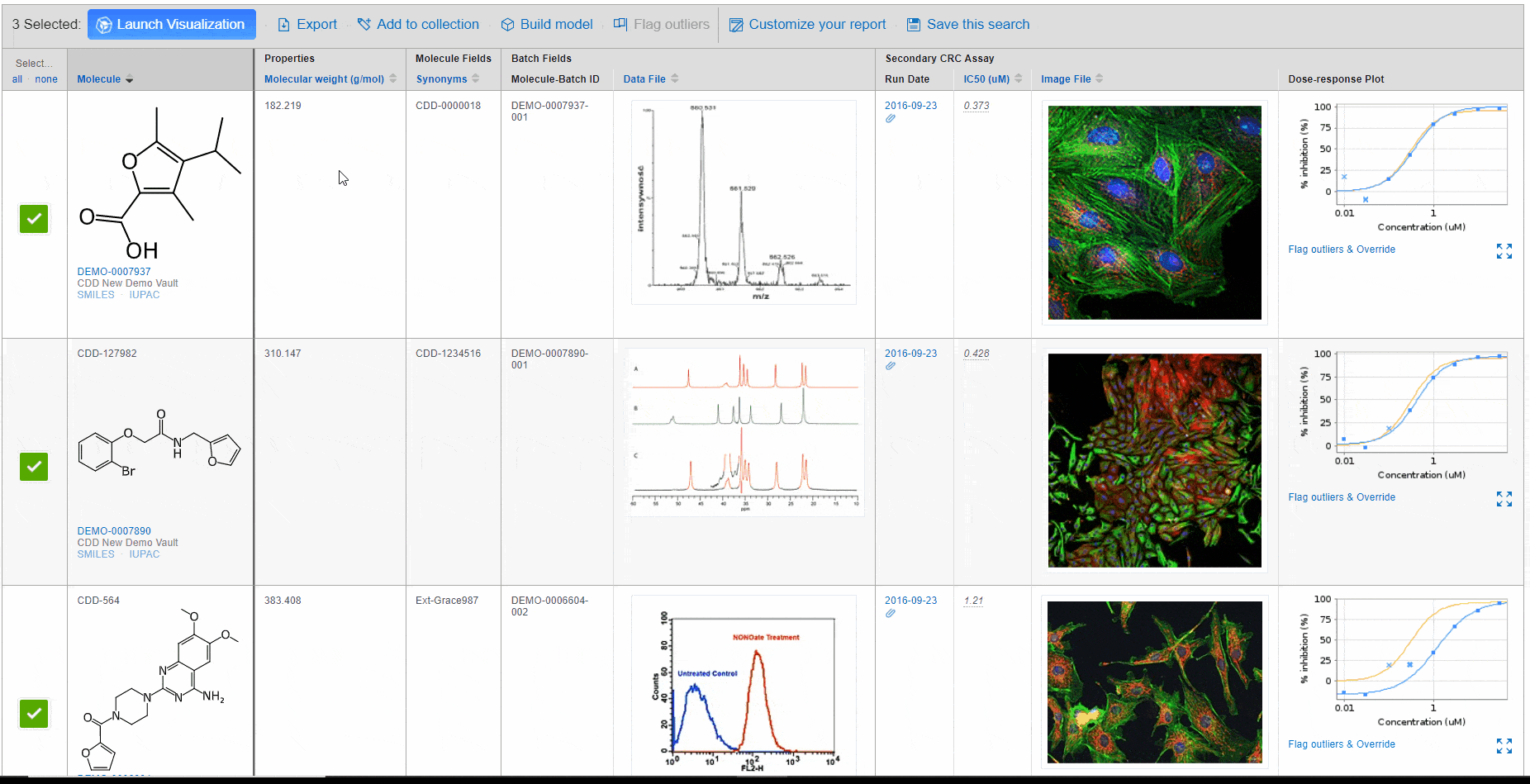The image size is (1530, 784).
Task: Uncheck the DEMO-0007937 row checkbox
Action: (34, 219)
